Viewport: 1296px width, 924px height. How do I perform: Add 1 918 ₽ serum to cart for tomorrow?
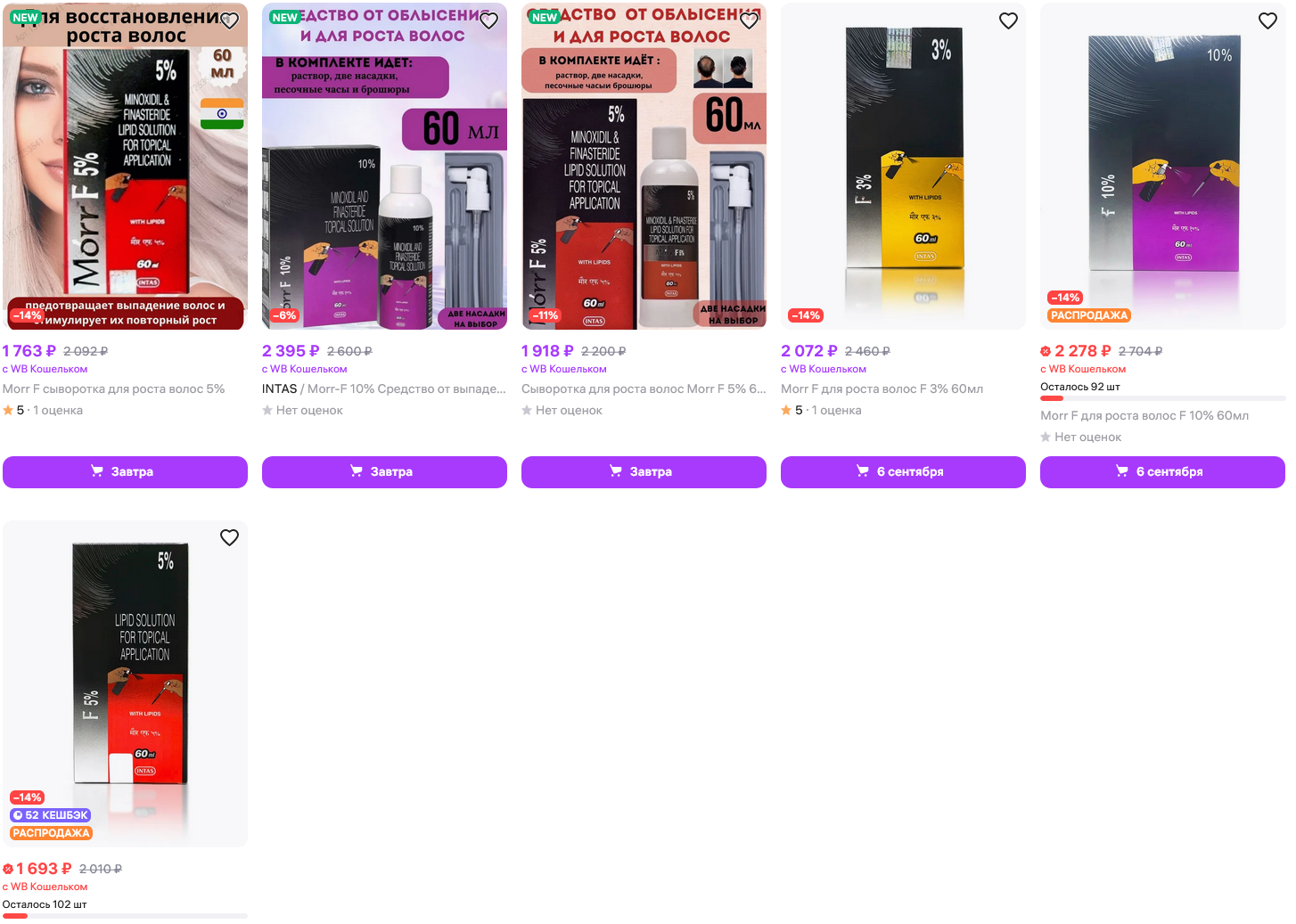pyautogui.click(x=644, y=471)
